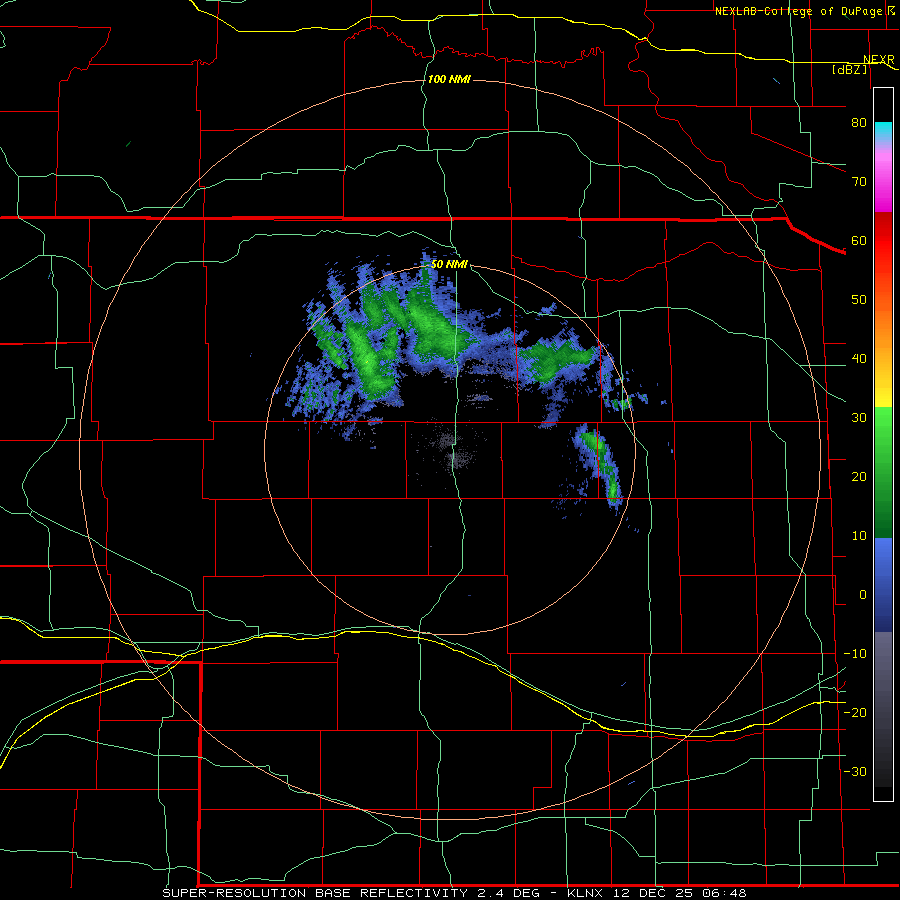Click the '50 NMI' range ring label
The height and width of the screenshot is (900, 900).
[449, 265]
